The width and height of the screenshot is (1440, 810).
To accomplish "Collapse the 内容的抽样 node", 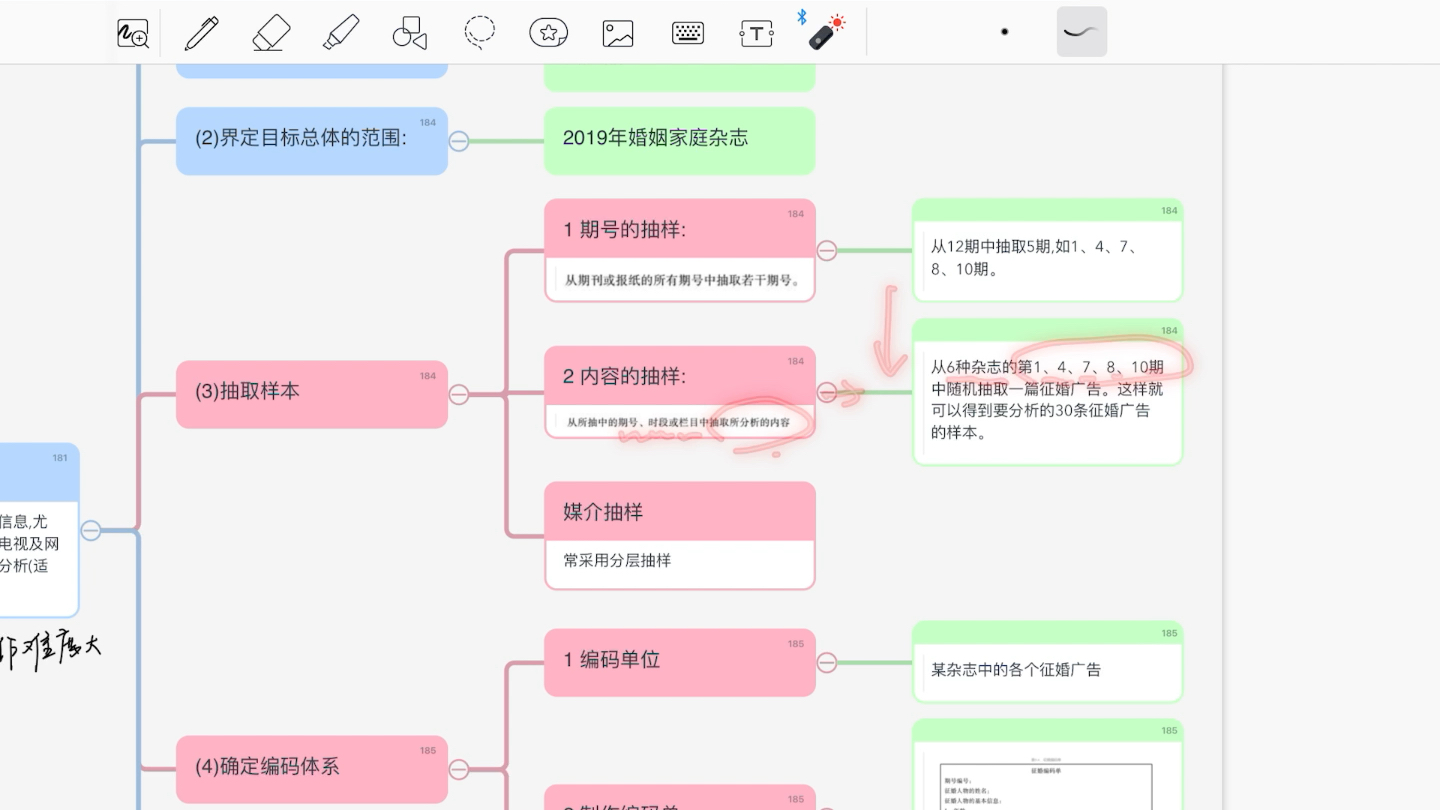I will point(827,391).
